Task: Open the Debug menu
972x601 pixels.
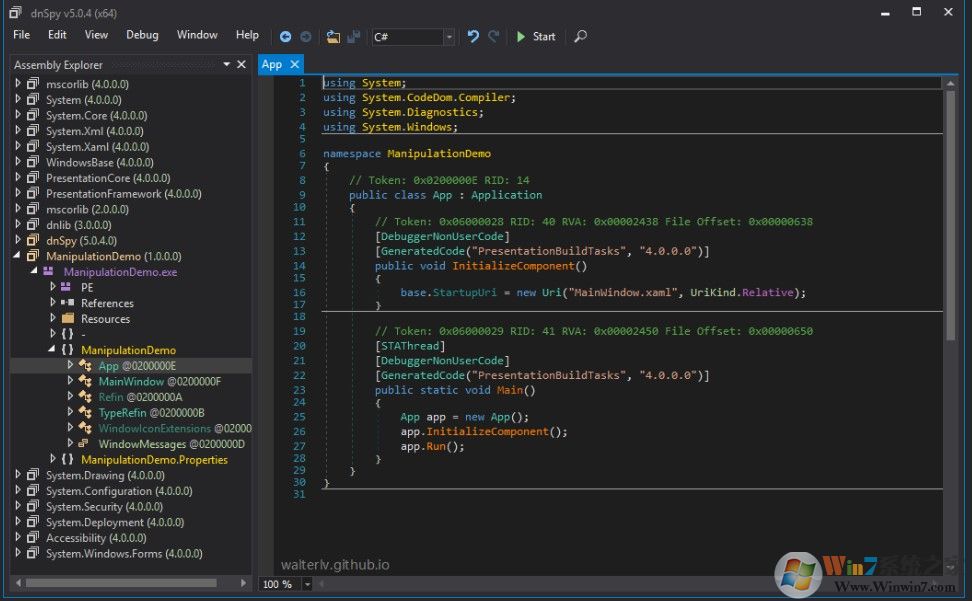Action: 142,35
